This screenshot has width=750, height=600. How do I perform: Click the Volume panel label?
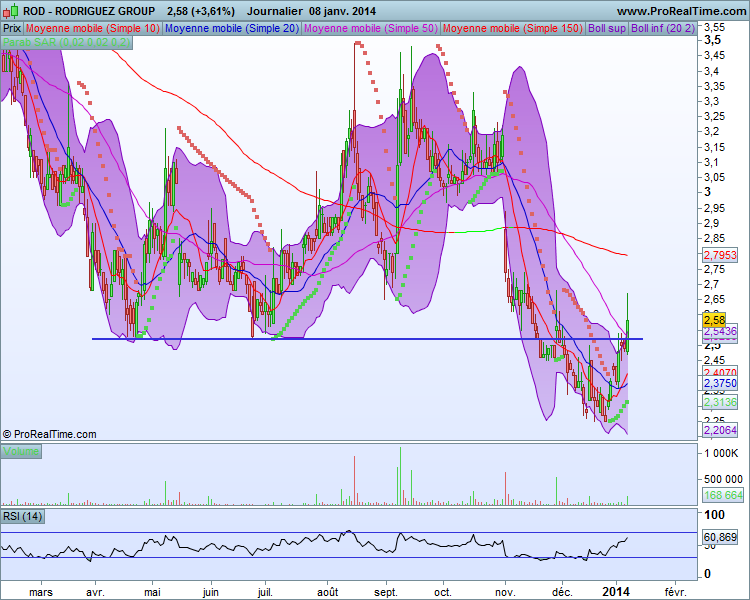(21, 451)
